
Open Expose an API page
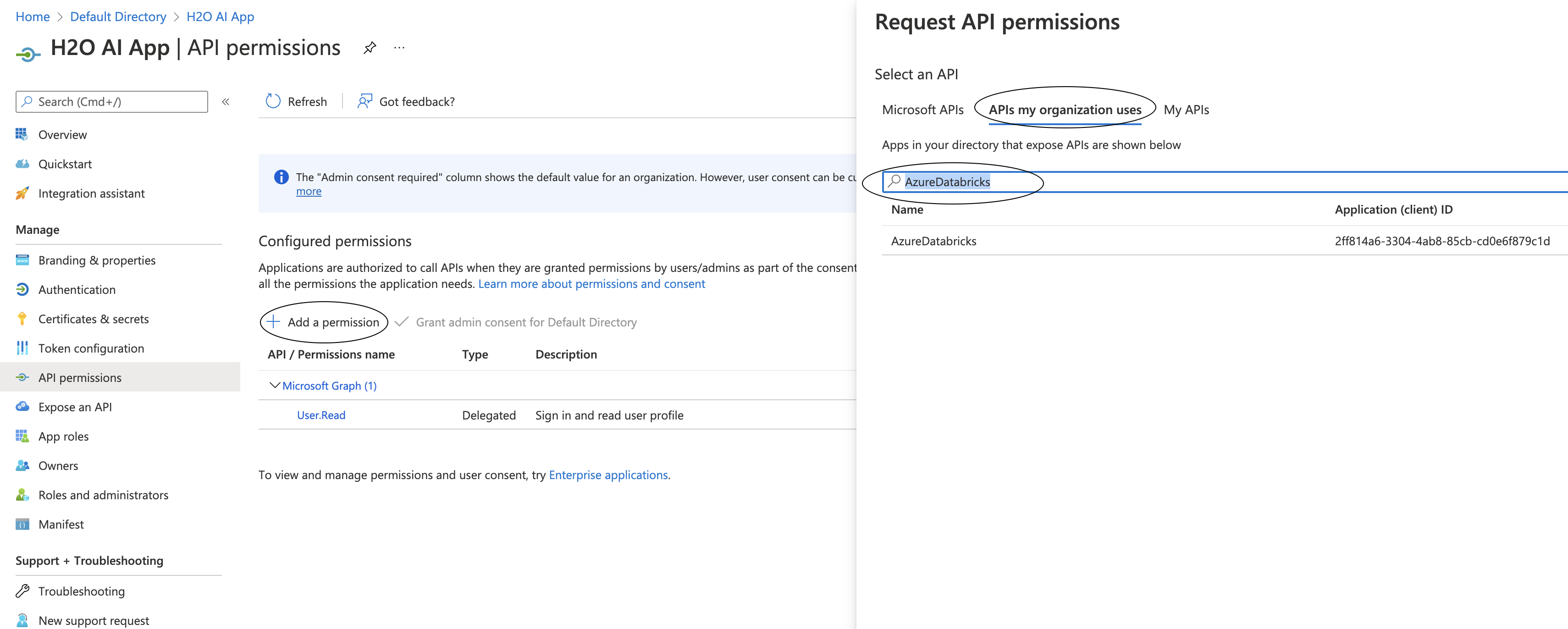pyautogui.click(x=75, y=407)
